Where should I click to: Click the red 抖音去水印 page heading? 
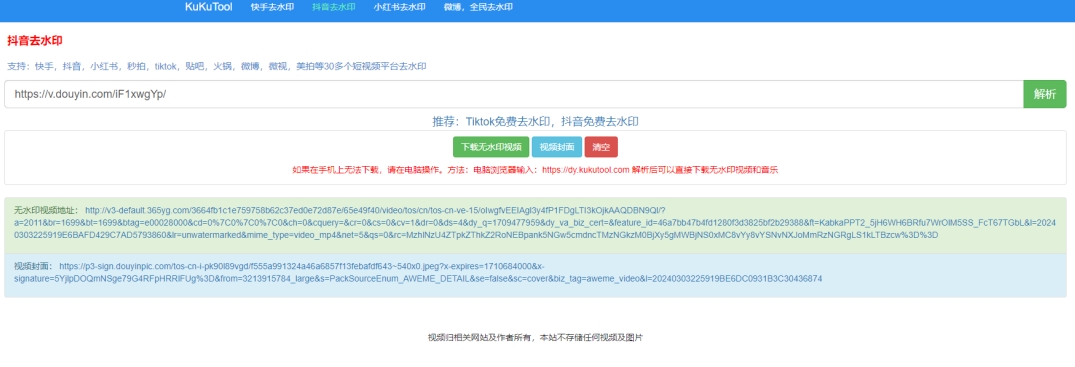click(x=35, y=41)
